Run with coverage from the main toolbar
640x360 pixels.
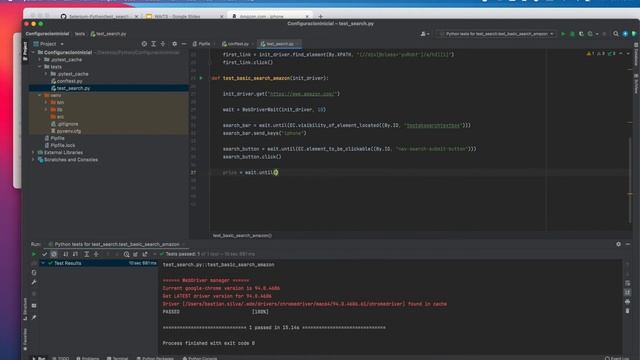[581, 34]
